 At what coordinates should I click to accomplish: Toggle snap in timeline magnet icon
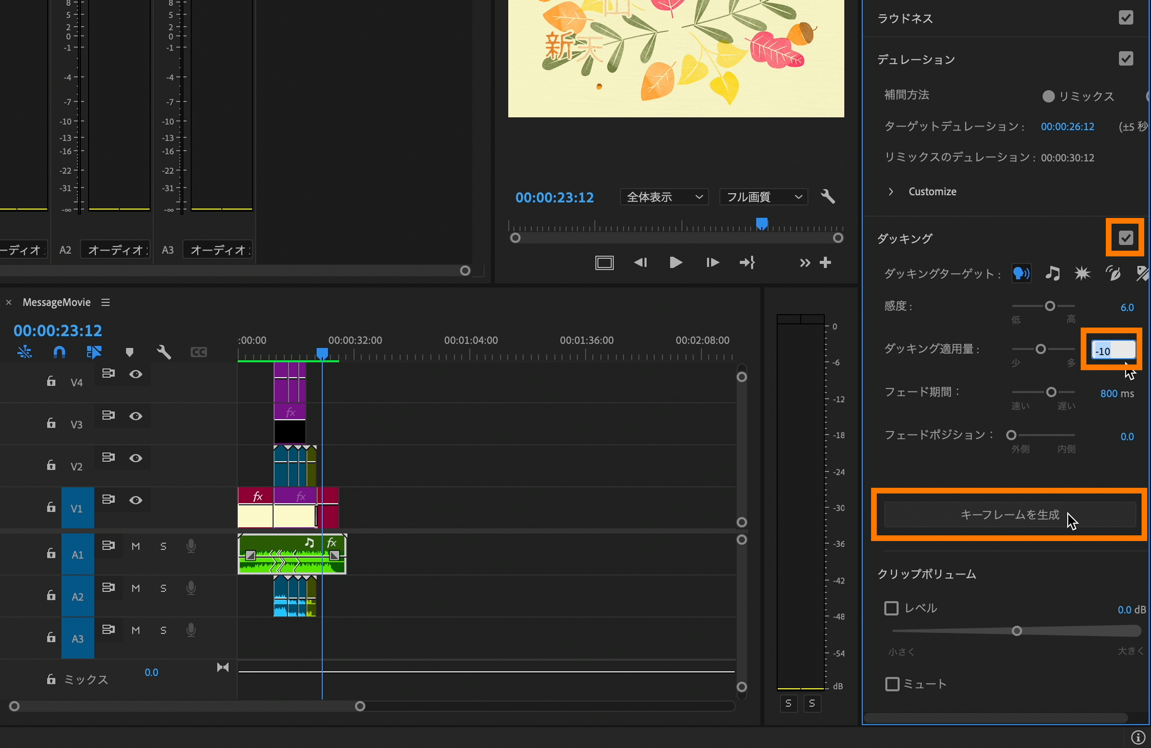pyautogui.click(x=59, y=352)
